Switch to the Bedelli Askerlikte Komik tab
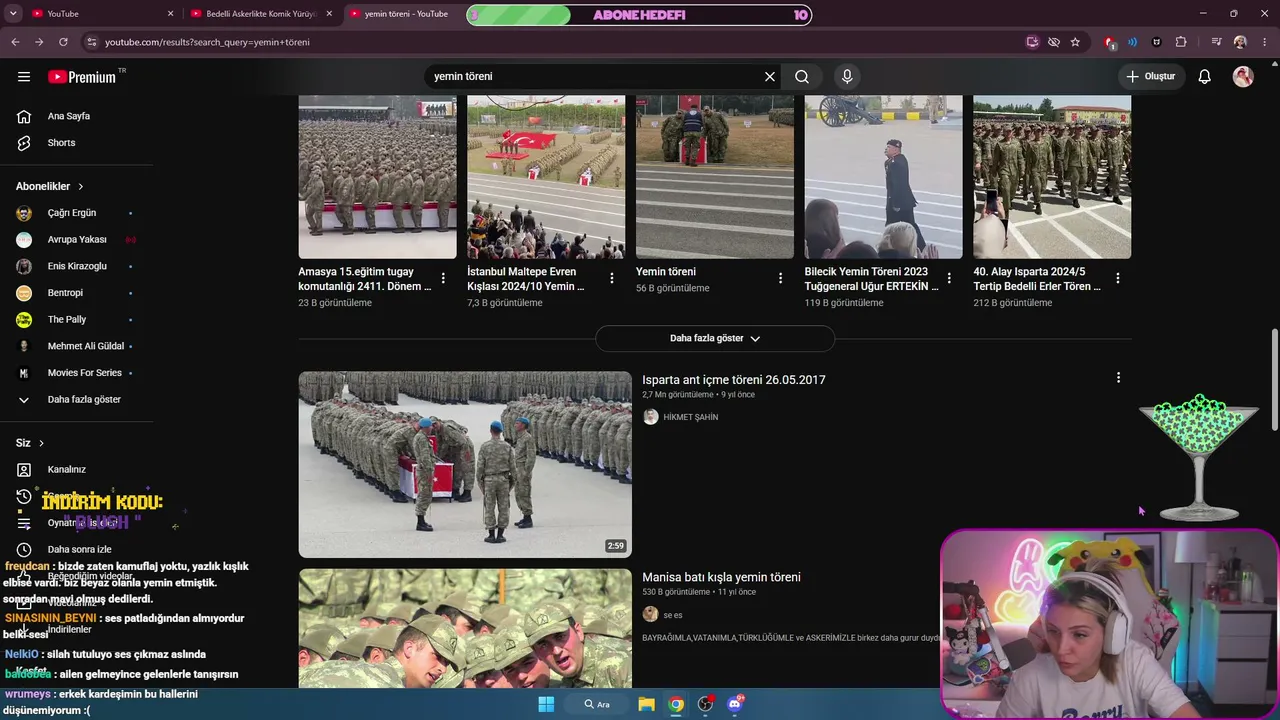1280x720 pixels. pyautogui.click(x=262, y=14)
